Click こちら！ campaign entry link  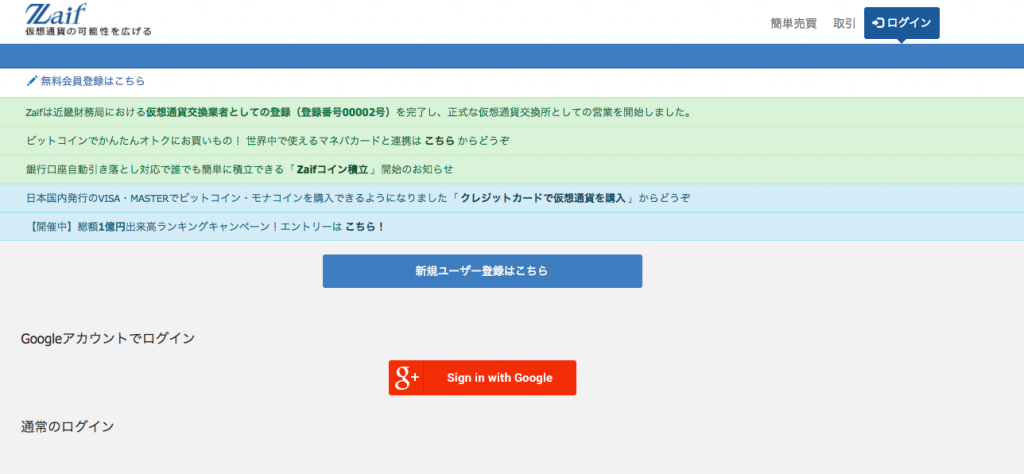pos(365,227)
